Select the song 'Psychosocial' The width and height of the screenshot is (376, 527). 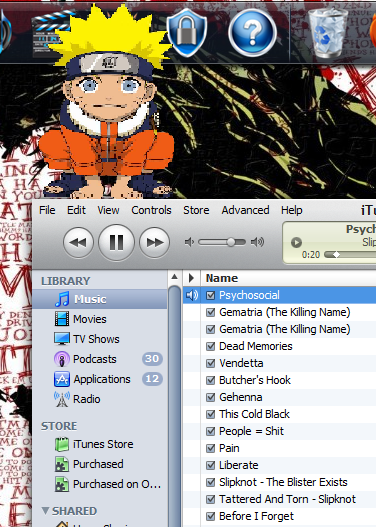(249, 295)
